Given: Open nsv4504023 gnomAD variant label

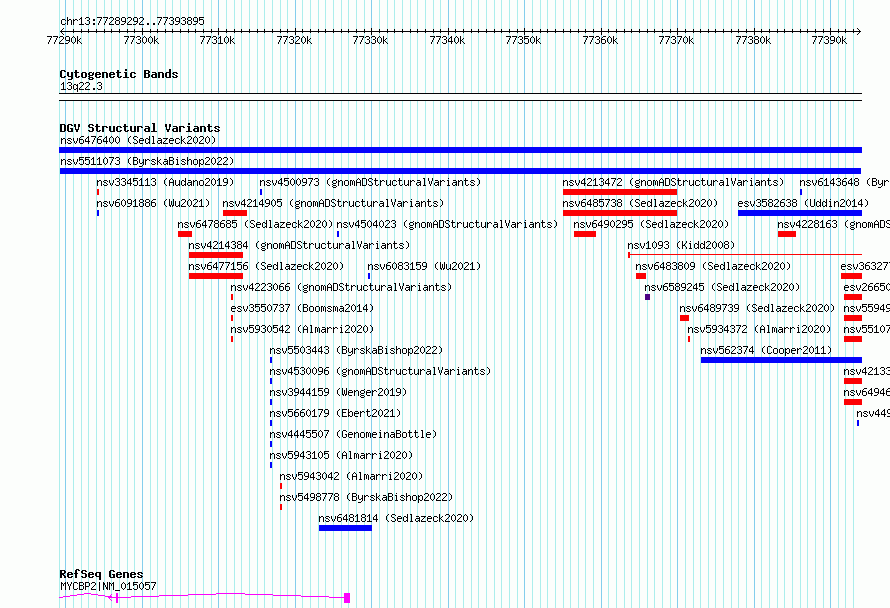Looking at the screenshot, I should coord(447,224).
